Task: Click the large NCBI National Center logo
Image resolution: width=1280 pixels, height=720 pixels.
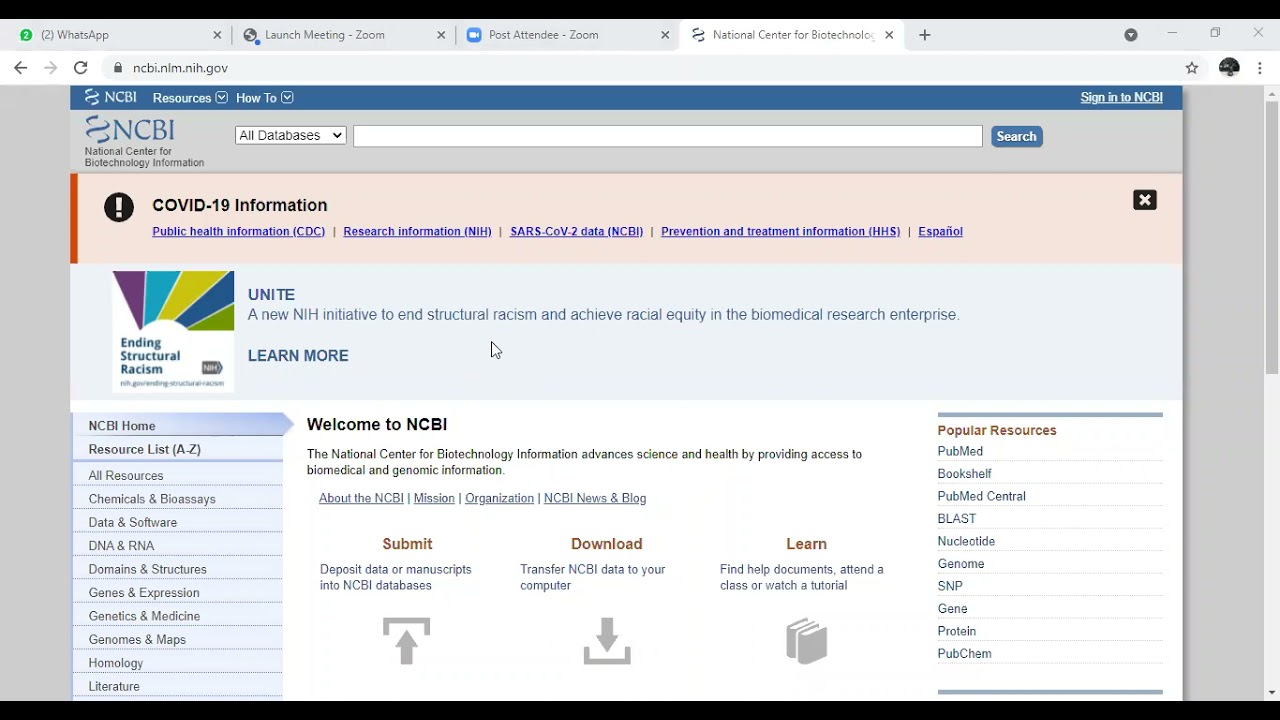Action: pyautogui.click(x=144, y=143)
